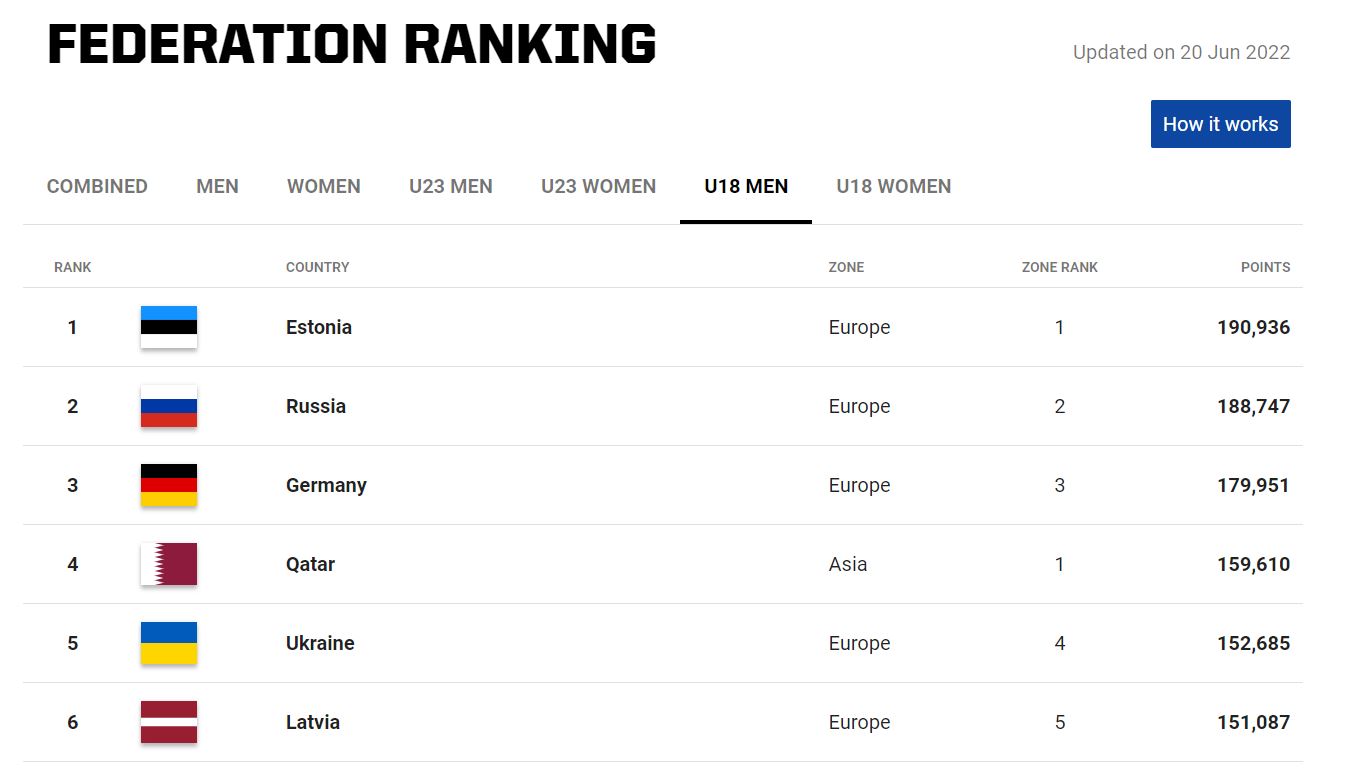The width and height of the screenshot is (1351, 776).
Task: Click the Latvia flag icon
Action: pos(168,722)
